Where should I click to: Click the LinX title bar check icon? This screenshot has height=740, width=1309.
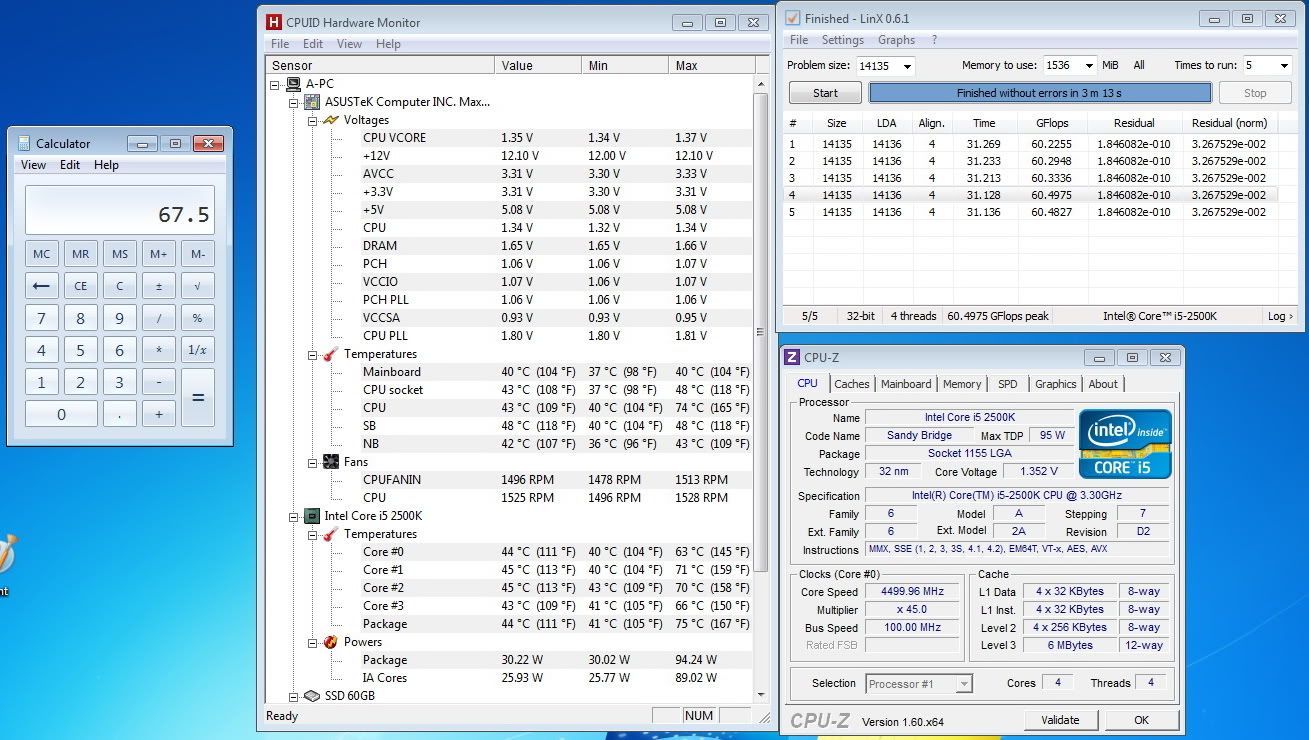click(x=793, y=18)
